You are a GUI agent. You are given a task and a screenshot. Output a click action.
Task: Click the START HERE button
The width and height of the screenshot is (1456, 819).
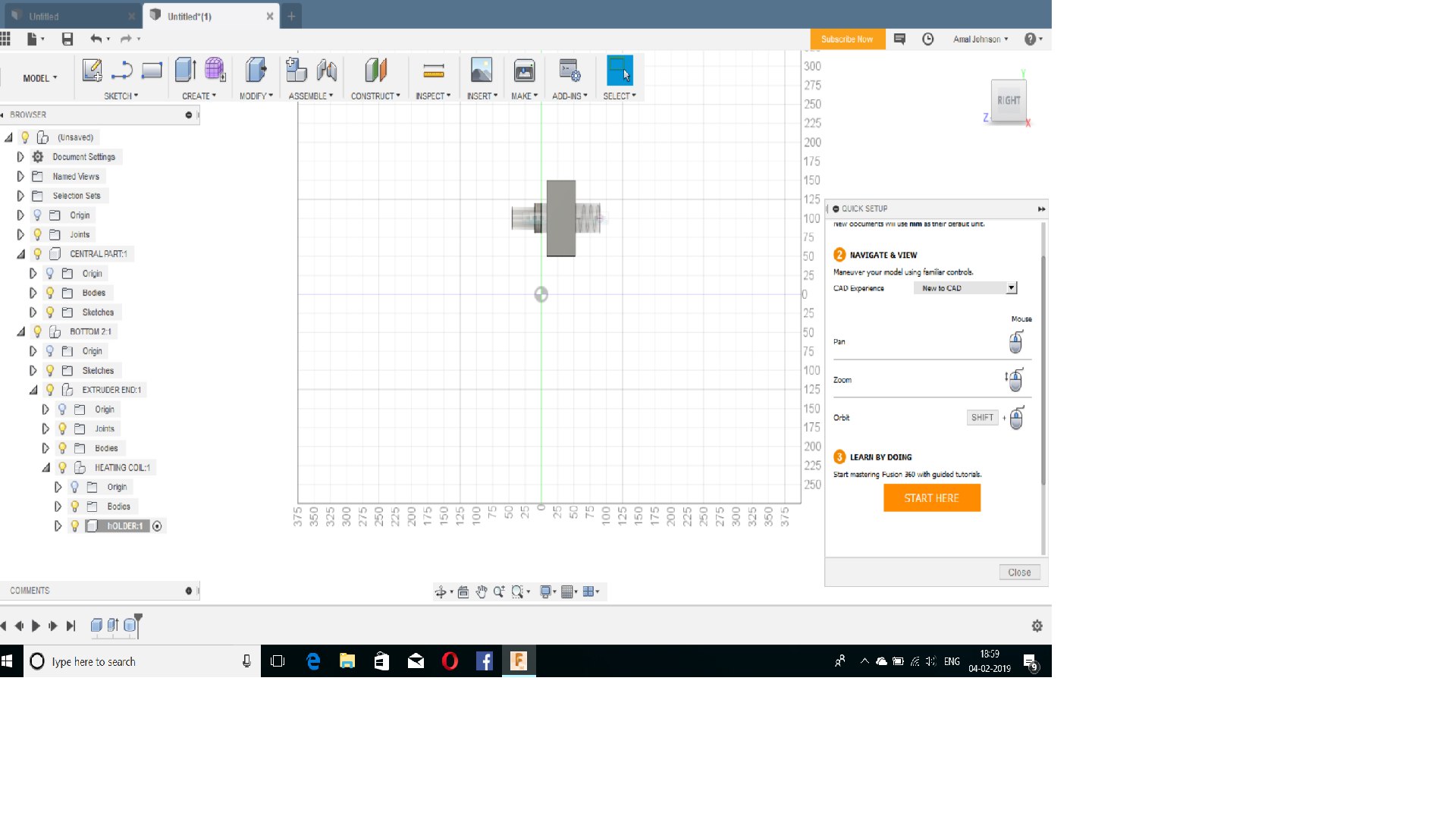pyautogui.click(x=931, y=498)
